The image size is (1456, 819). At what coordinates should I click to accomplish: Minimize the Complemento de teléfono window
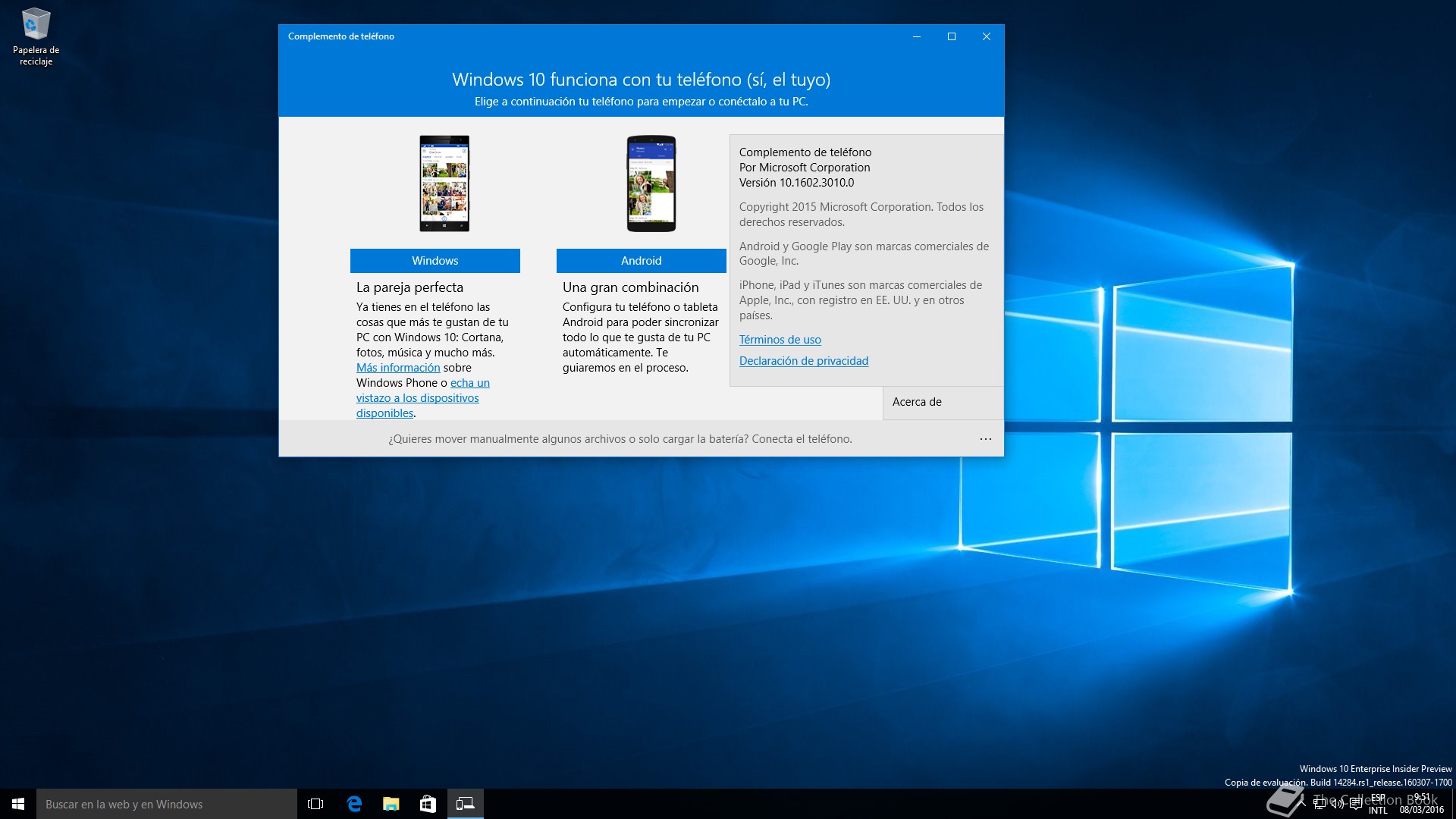[917, 36]
